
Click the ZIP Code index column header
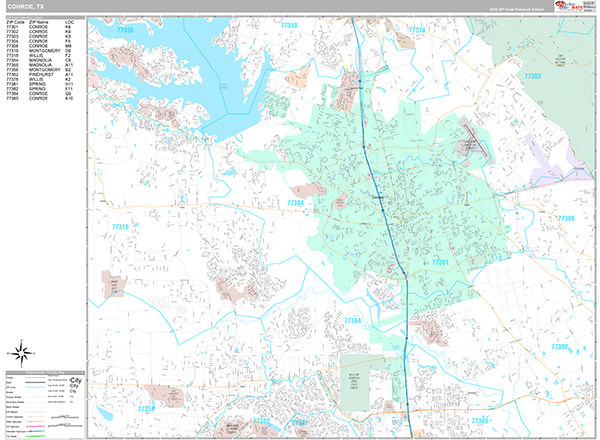[x=14, y=20]
